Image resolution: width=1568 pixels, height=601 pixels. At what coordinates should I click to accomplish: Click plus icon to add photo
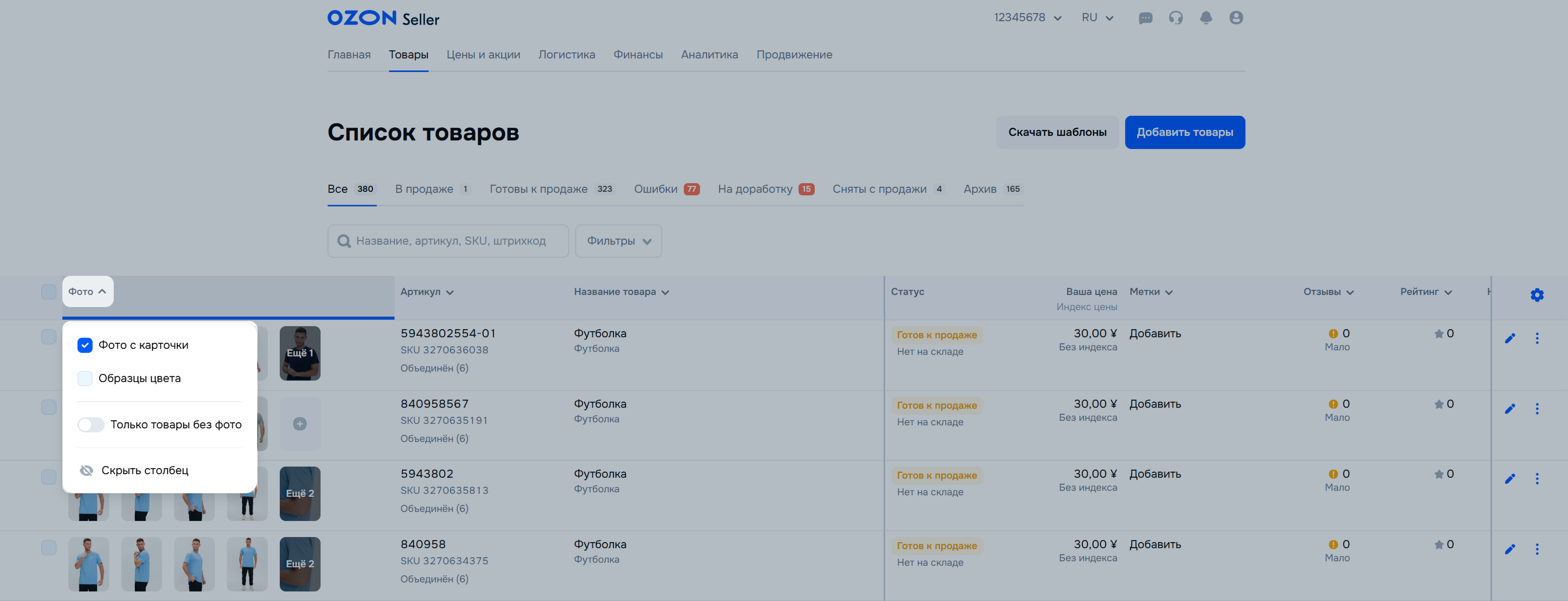click(x=299, y=424)
